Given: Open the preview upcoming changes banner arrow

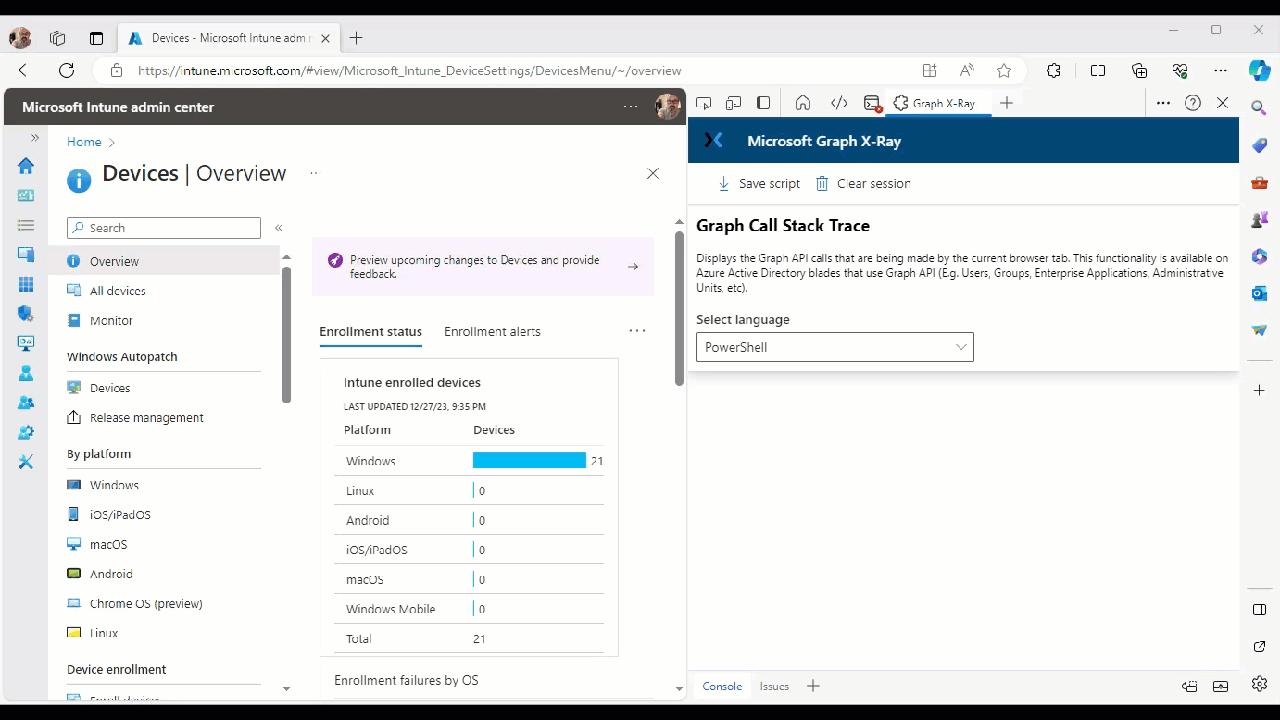Looking at the screenshot, I should [633, 267].
